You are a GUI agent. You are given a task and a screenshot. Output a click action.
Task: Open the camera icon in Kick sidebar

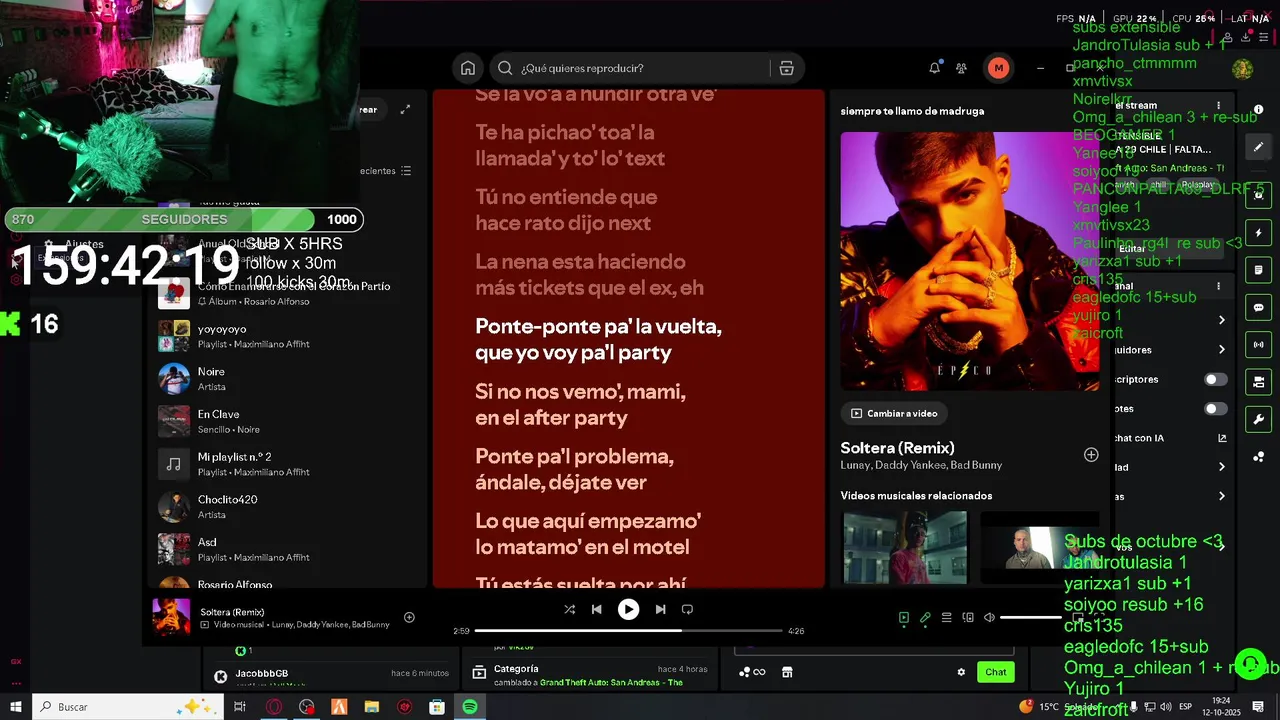pyautogui.click(x=1259, y=382)
